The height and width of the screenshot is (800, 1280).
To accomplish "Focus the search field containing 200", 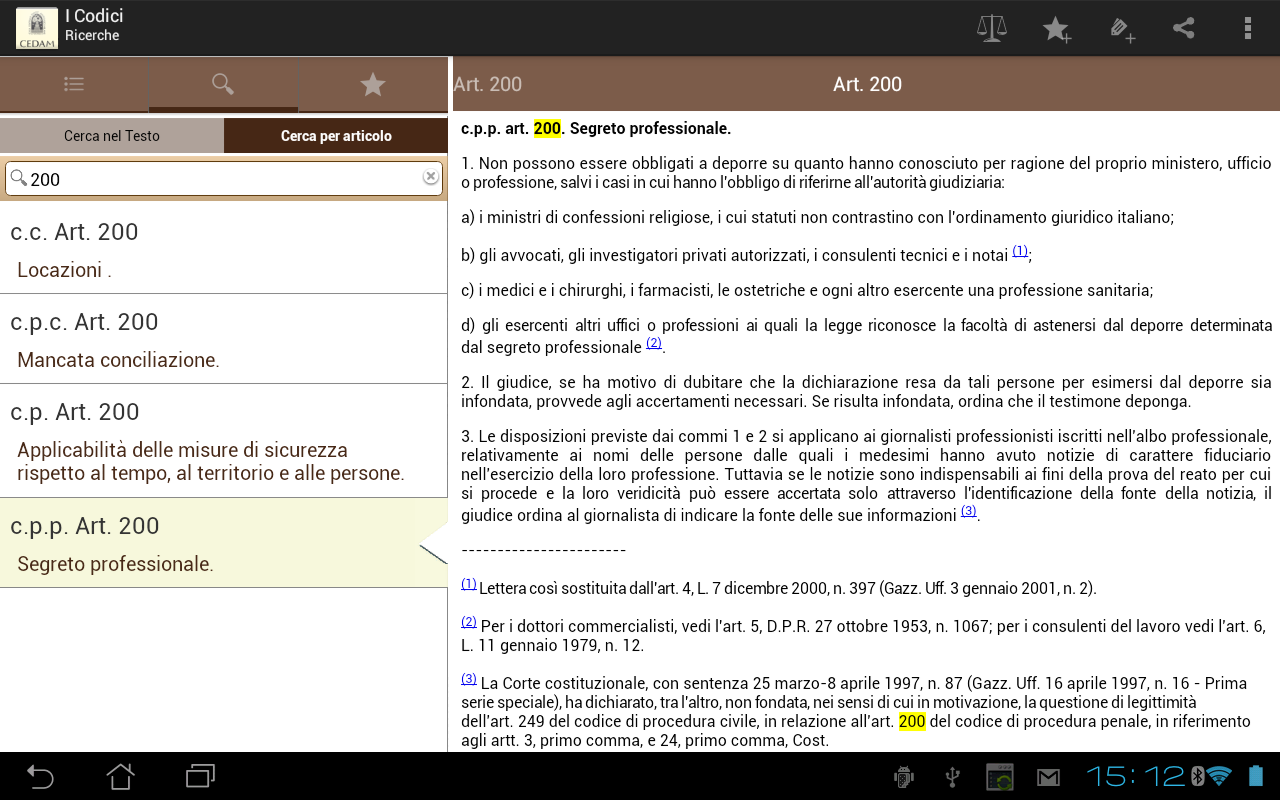I will (x=224, y=179).
